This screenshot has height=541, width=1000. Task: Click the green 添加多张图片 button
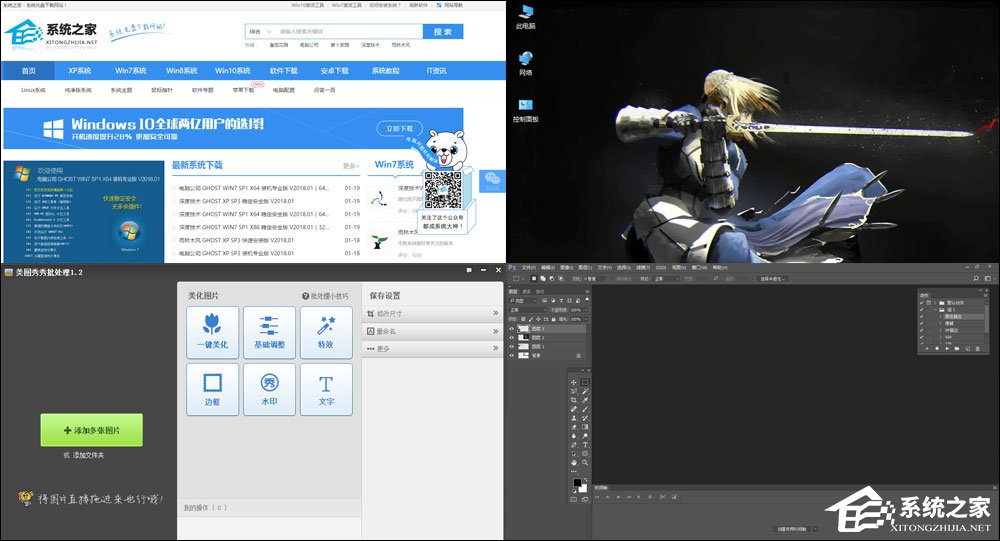coord(91,430)
